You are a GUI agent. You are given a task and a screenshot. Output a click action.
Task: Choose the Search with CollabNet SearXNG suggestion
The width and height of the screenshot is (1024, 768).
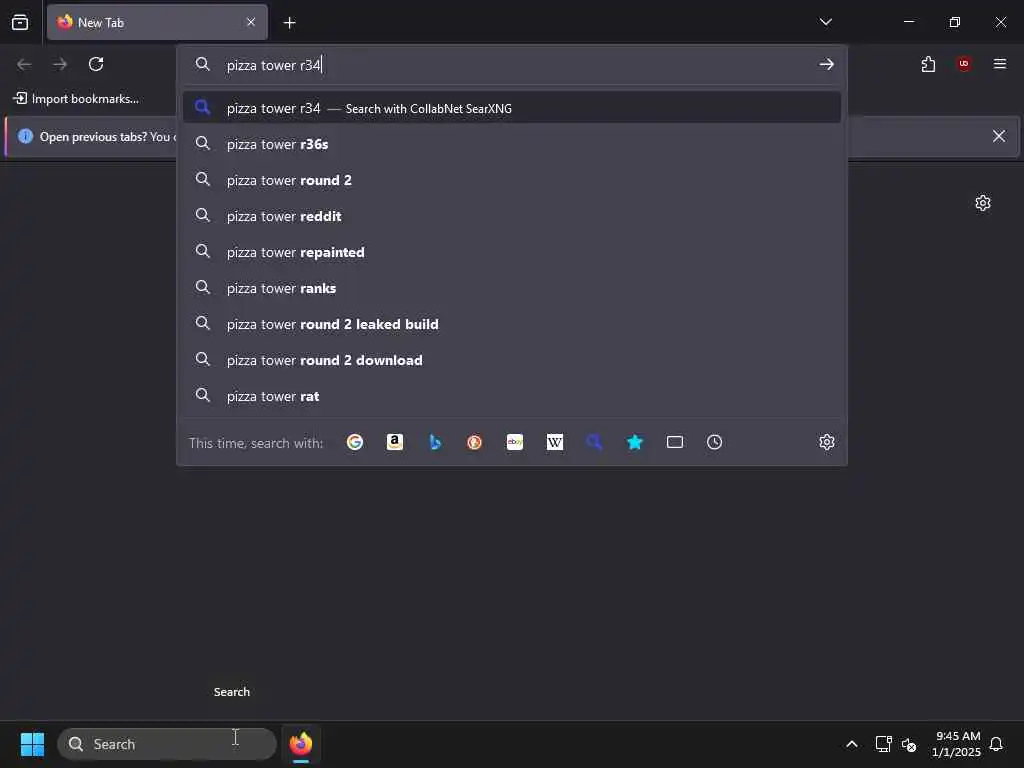pos(512,108)
